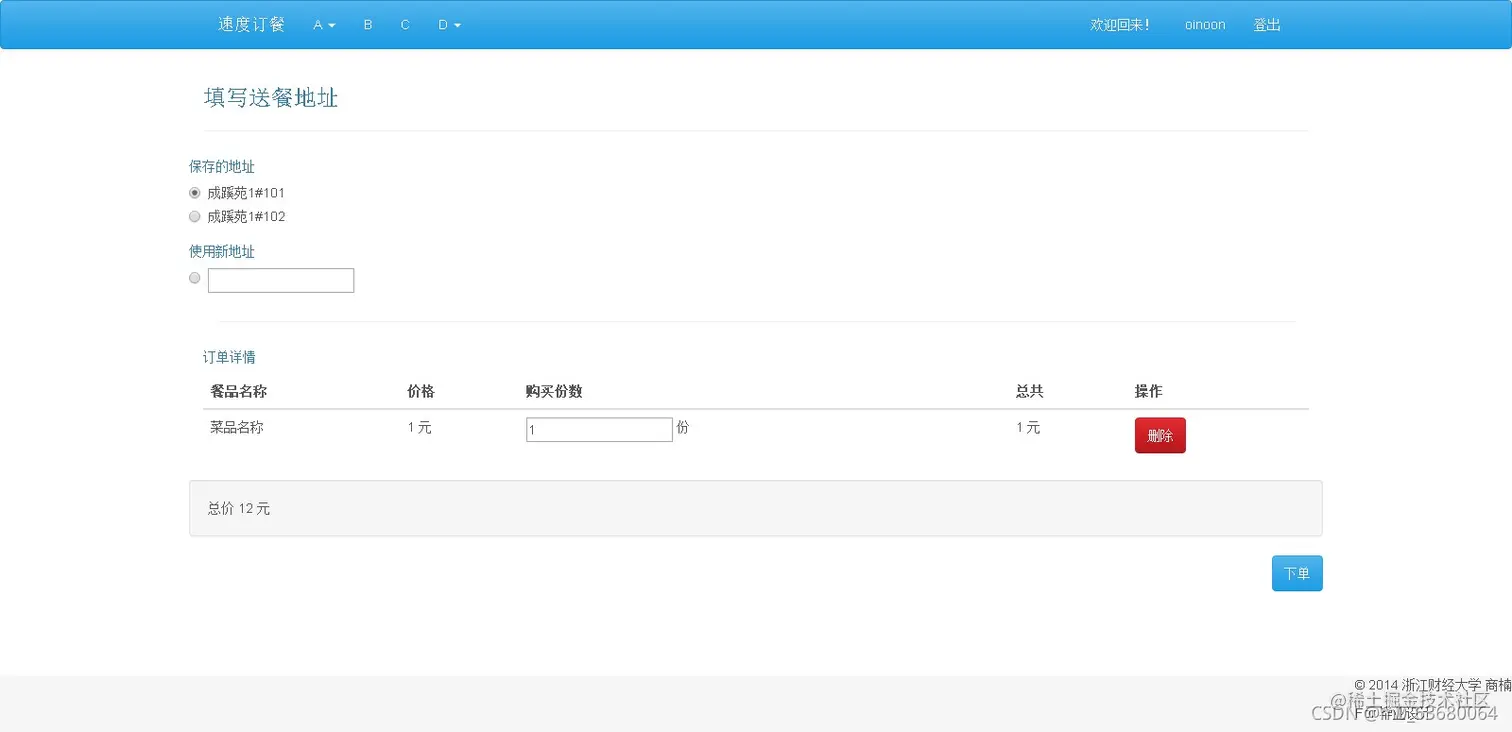Click the red 删除 button
1512x732 pixels.
pos(1160,435)
